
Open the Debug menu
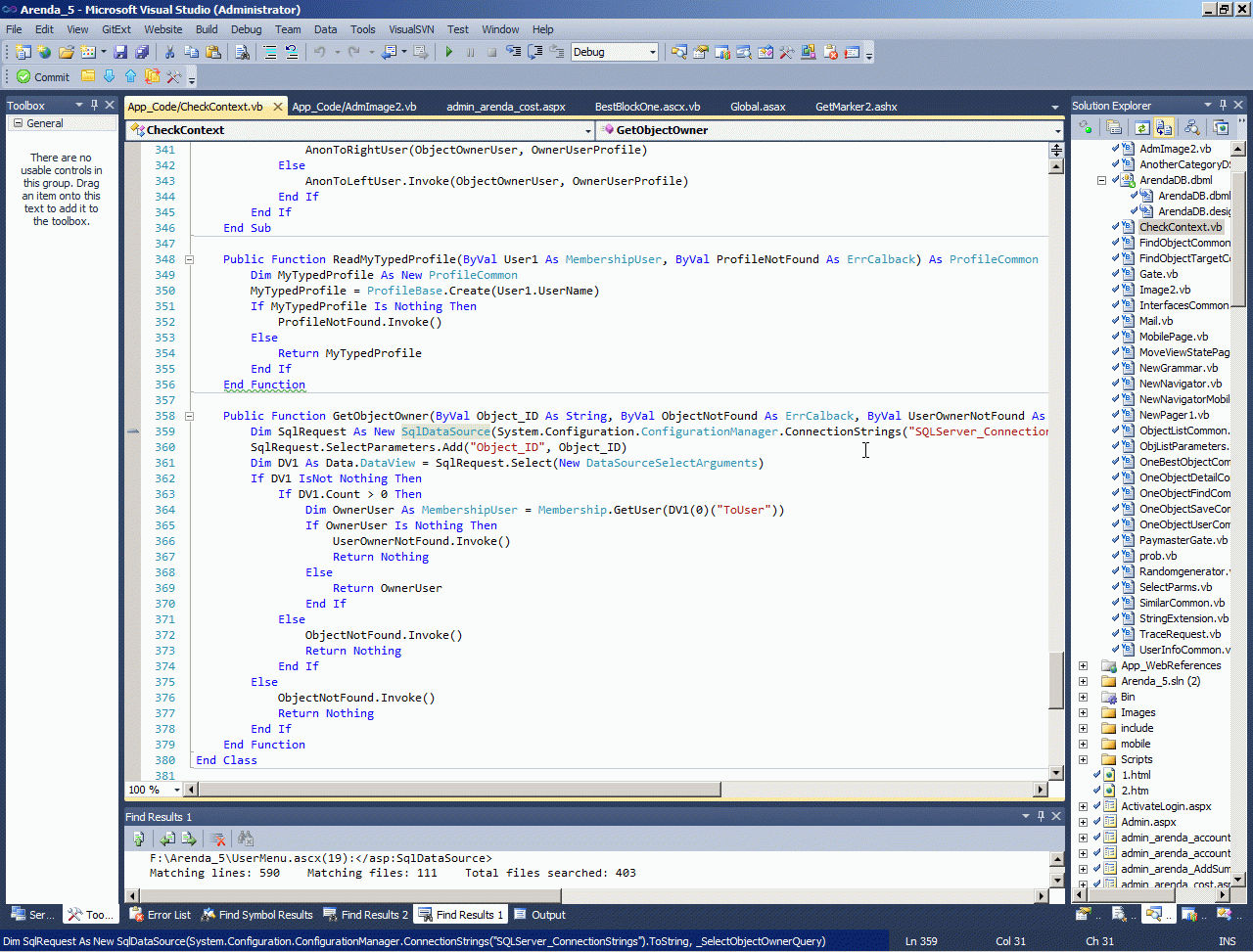pos(247,29)
